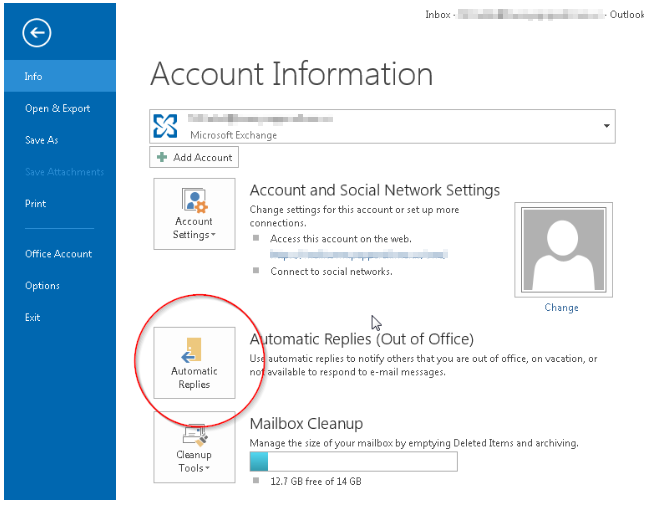Open the Info tab
Screen dimensions: 665x505
coord(60,76)
